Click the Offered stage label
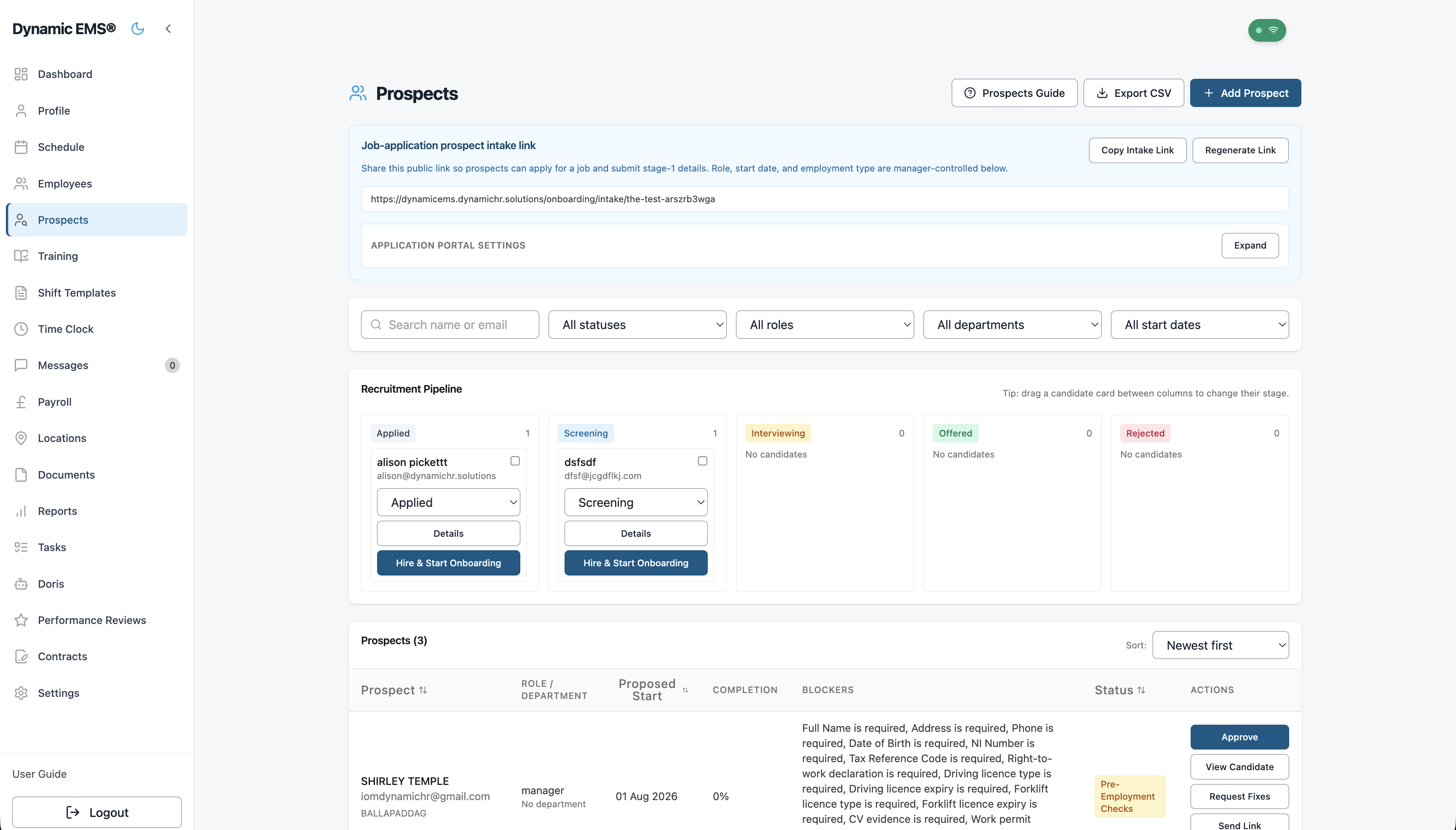Image resolution: width=1456 pixels, height=830 pixels. (955, 433)
